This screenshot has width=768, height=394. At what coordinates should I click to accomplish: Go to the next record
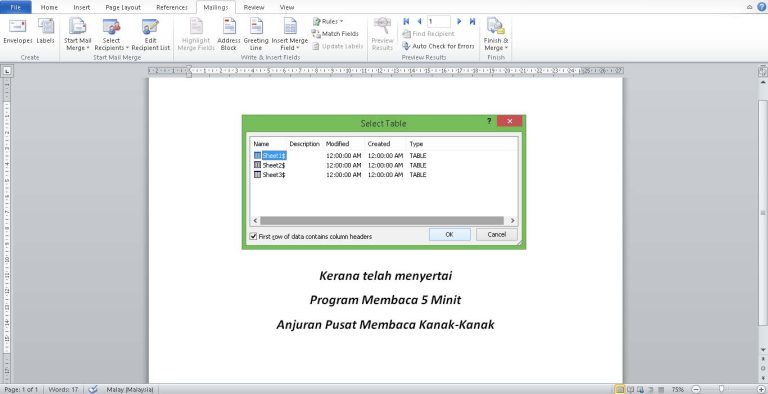459,22
